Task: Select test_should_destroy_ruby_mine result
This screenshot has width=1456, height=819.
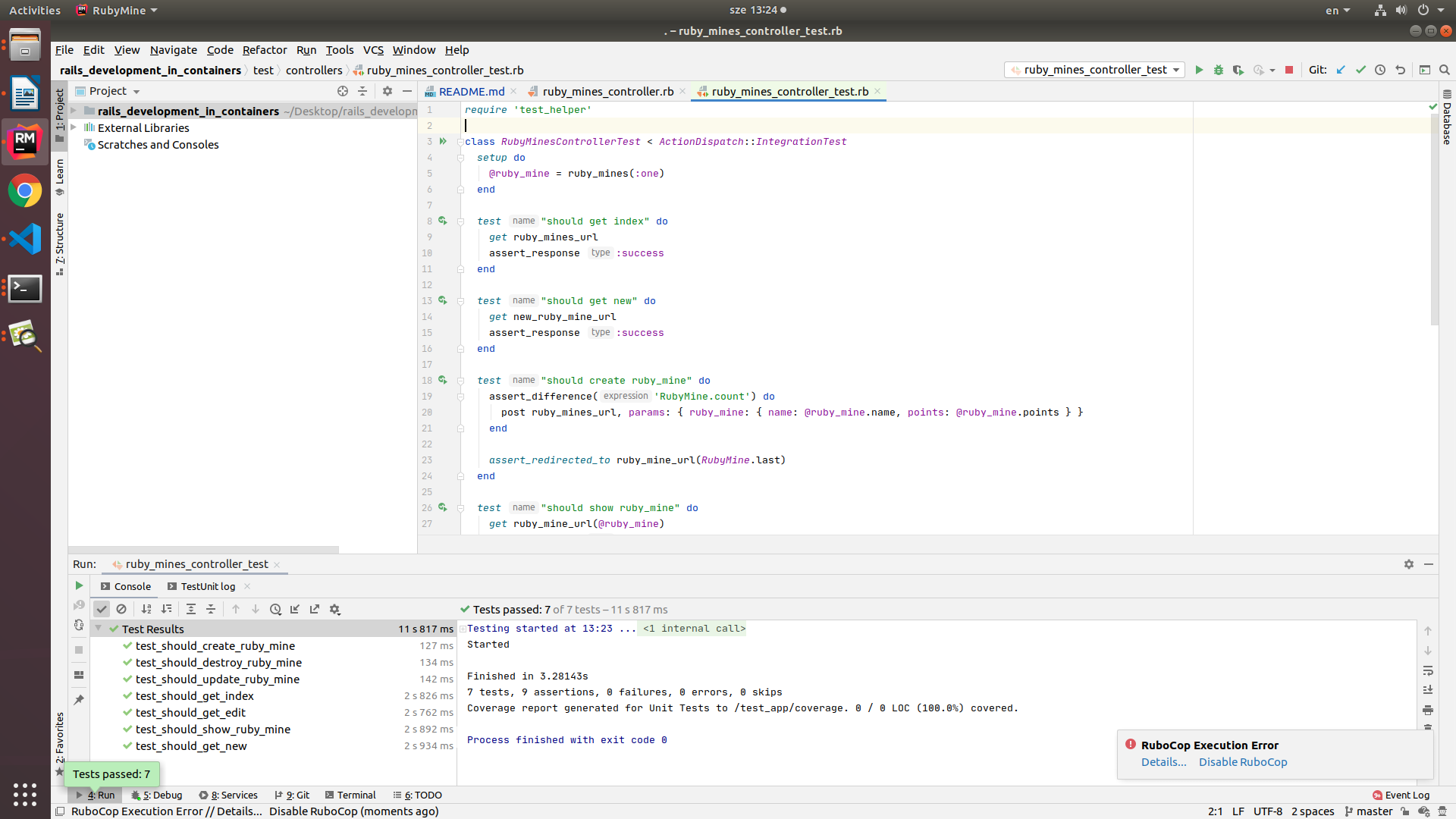Action: coord(218,662)
